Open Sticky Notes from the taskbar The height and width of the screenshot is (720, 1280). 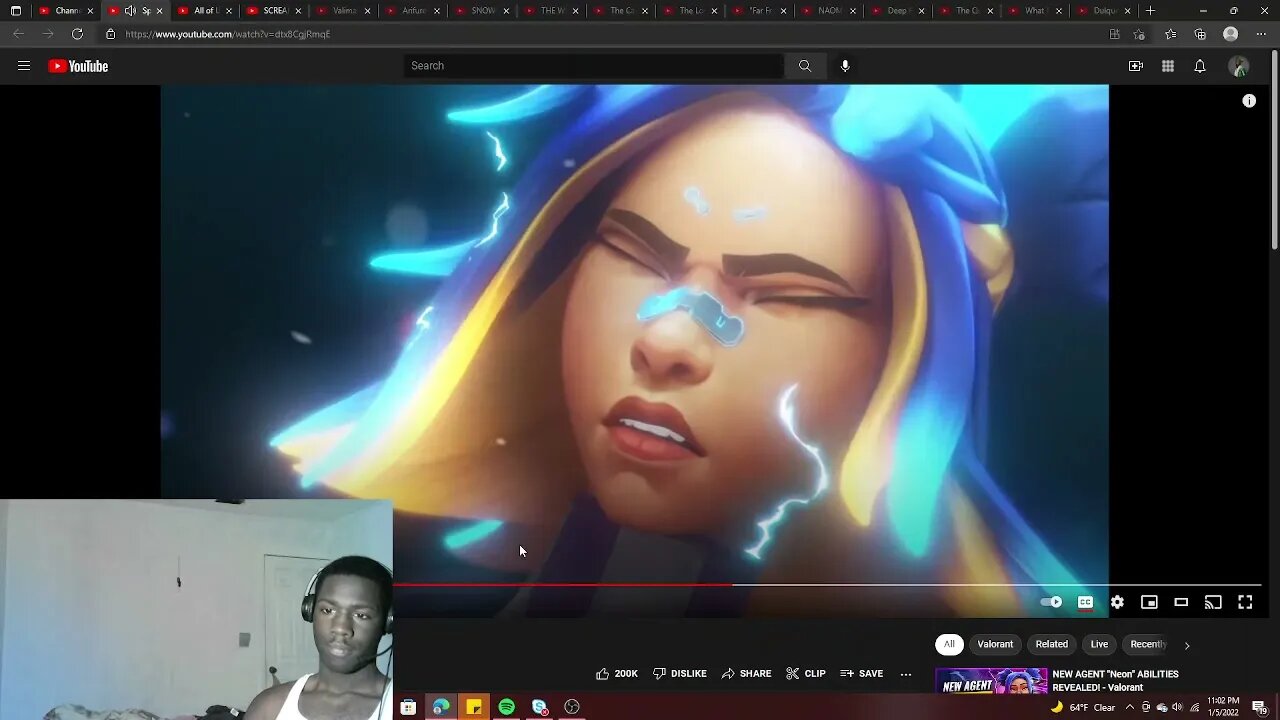474,707
